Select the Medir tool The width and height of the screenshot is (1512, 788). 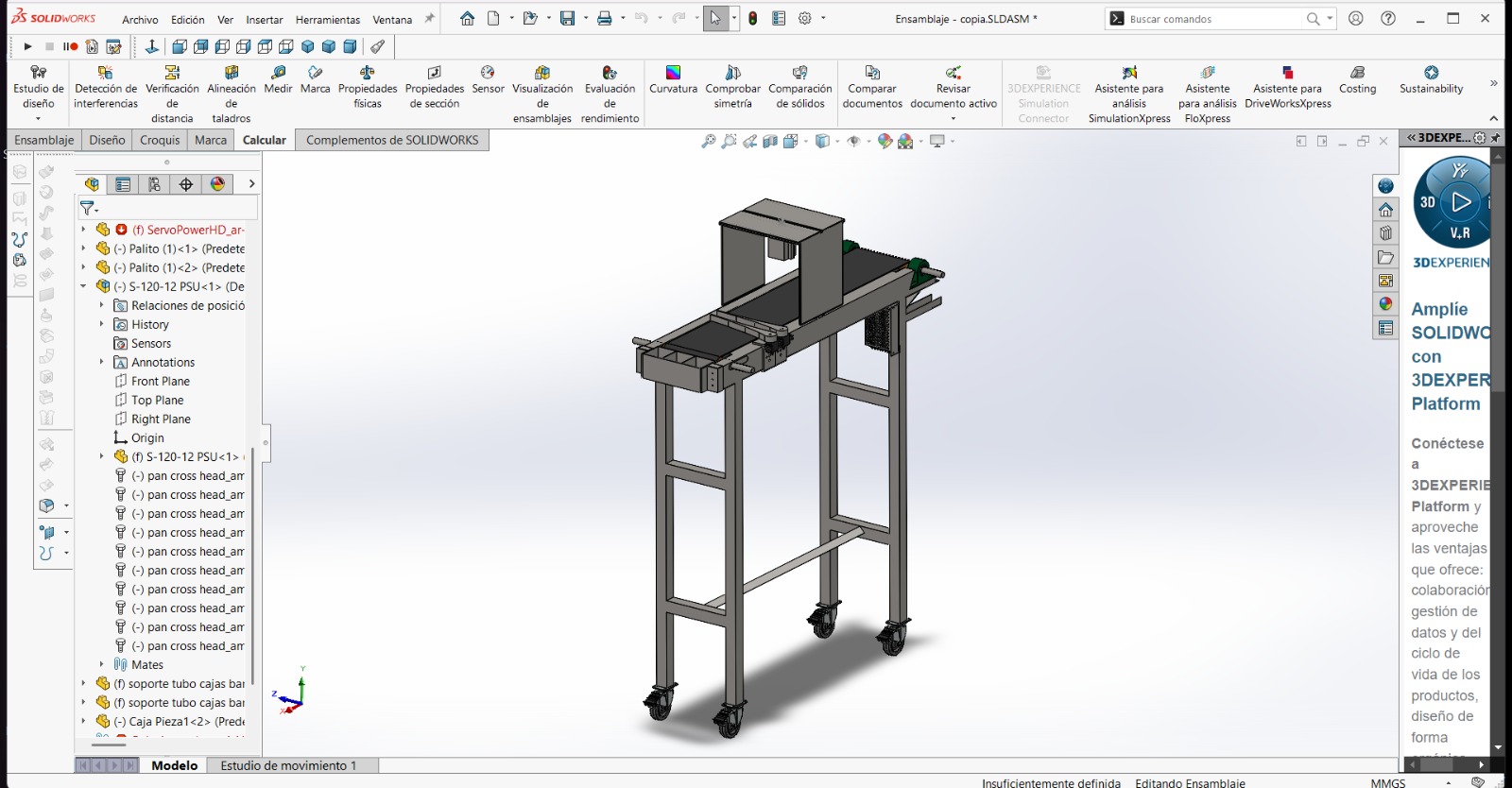coord(278,80)
